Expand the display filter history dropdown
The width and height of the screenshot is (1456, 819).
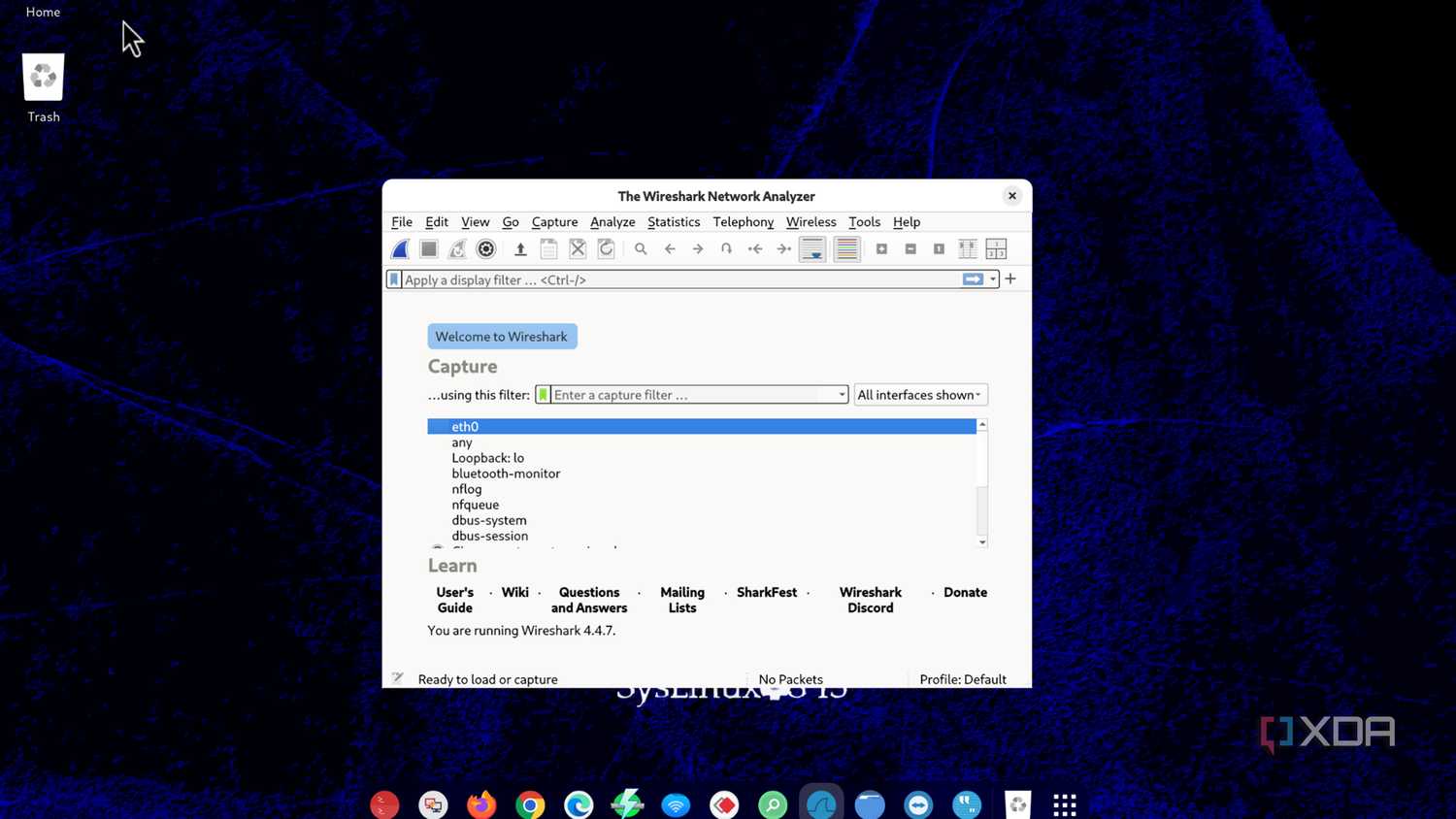(993, 279)
